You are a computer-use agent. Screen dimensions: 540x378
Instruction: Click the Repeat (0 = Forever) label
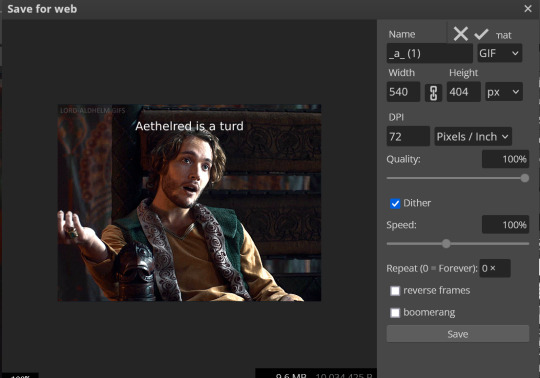[x=432, y=268]
